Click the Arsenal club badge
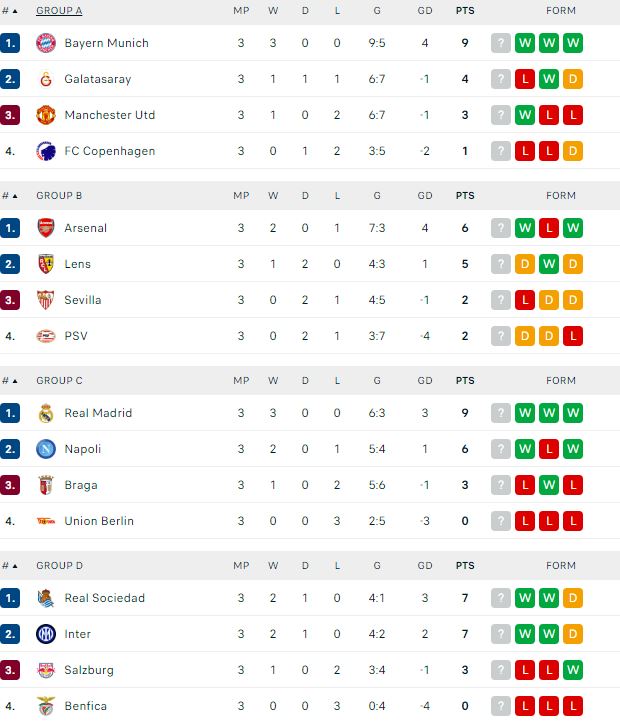 tap(45, 228)
